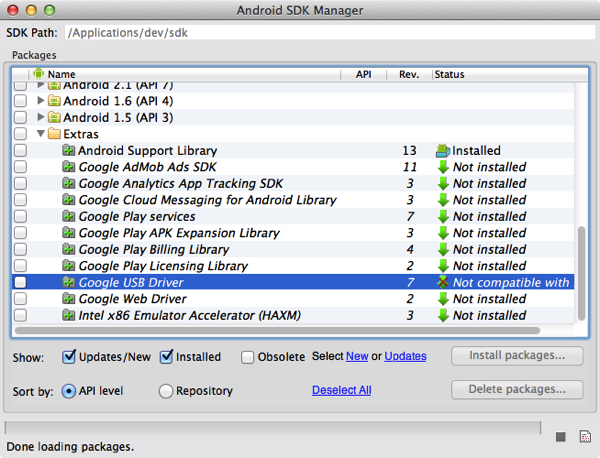
Task: Click the Android robot icon in Name header
Action: point(38,73)
